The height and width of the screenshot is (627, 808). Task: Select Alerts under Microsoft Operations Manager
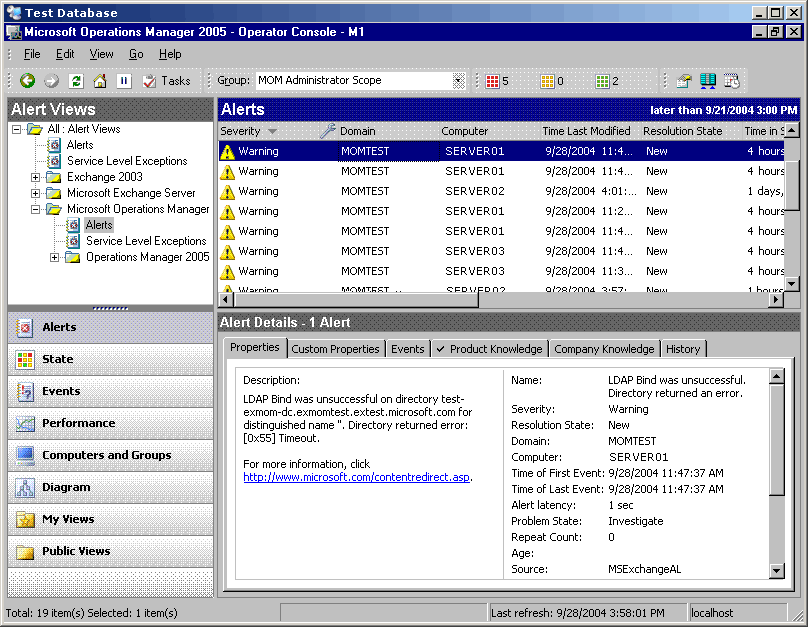[99, 225]
